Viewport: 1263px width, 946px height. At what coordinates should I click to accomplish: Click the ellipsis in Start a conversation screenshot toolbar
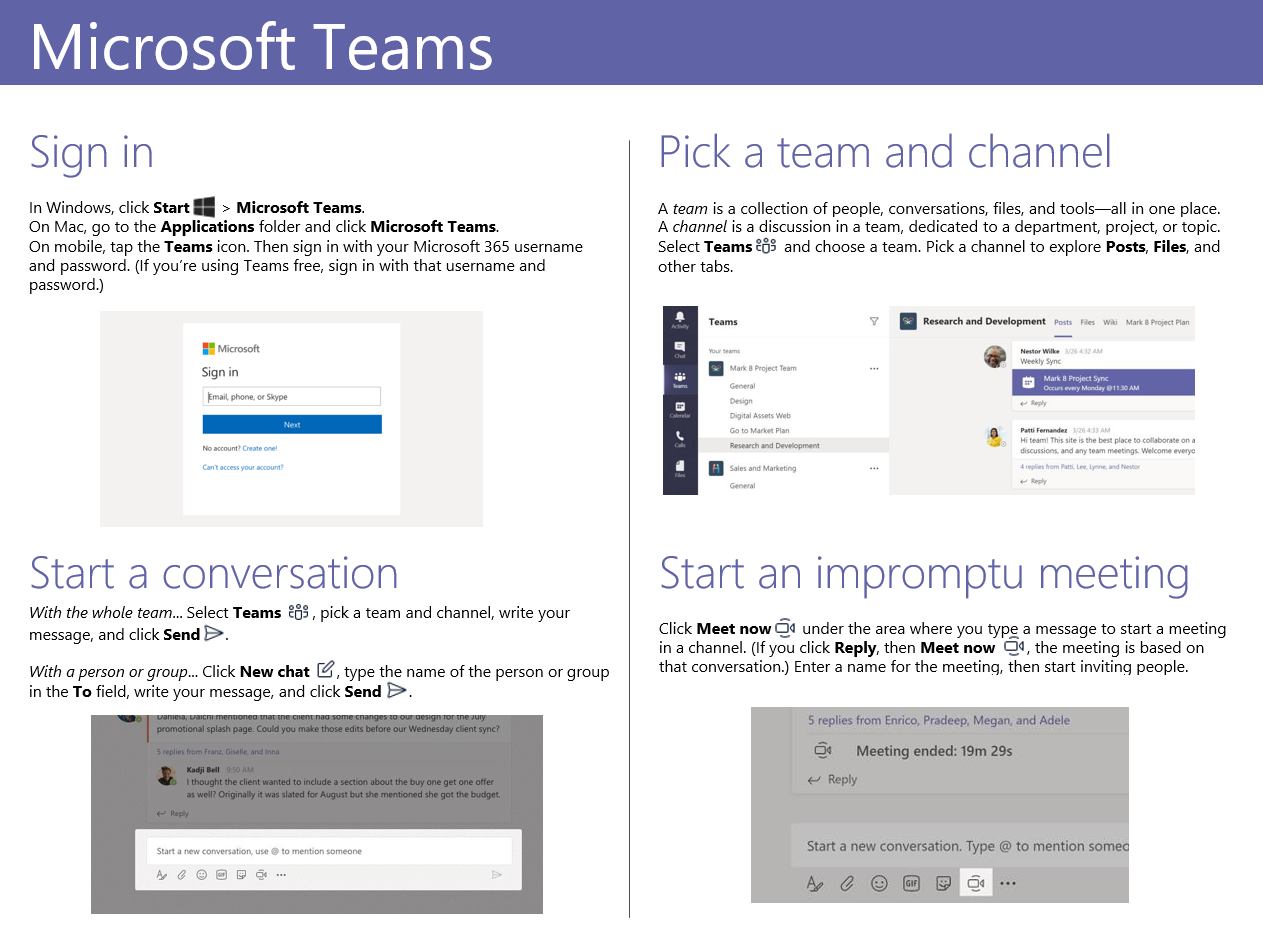point(281,875)
